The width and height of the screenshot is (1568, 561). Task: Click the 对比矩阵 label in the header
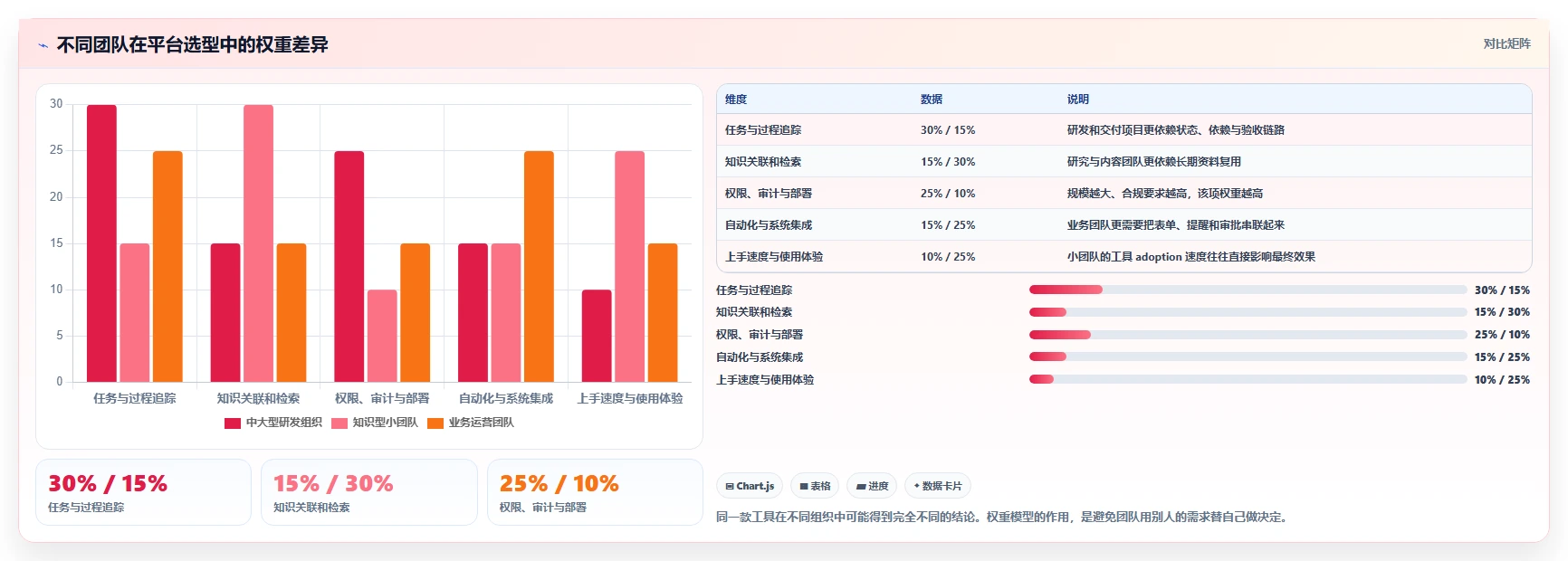(x=1506, y=43)
